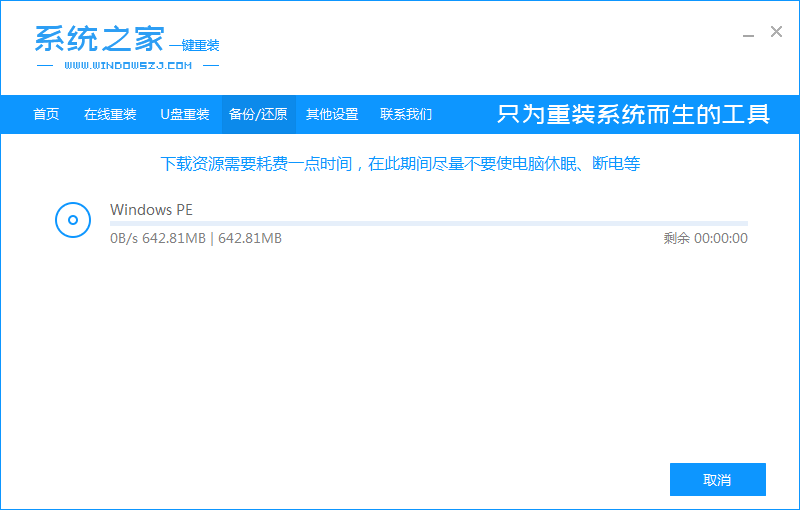The width and height of the screenshot is (800, 510).
Task: Click the 剩余 00:00:00 remaining time readout
Action: (x=705, y=238)
